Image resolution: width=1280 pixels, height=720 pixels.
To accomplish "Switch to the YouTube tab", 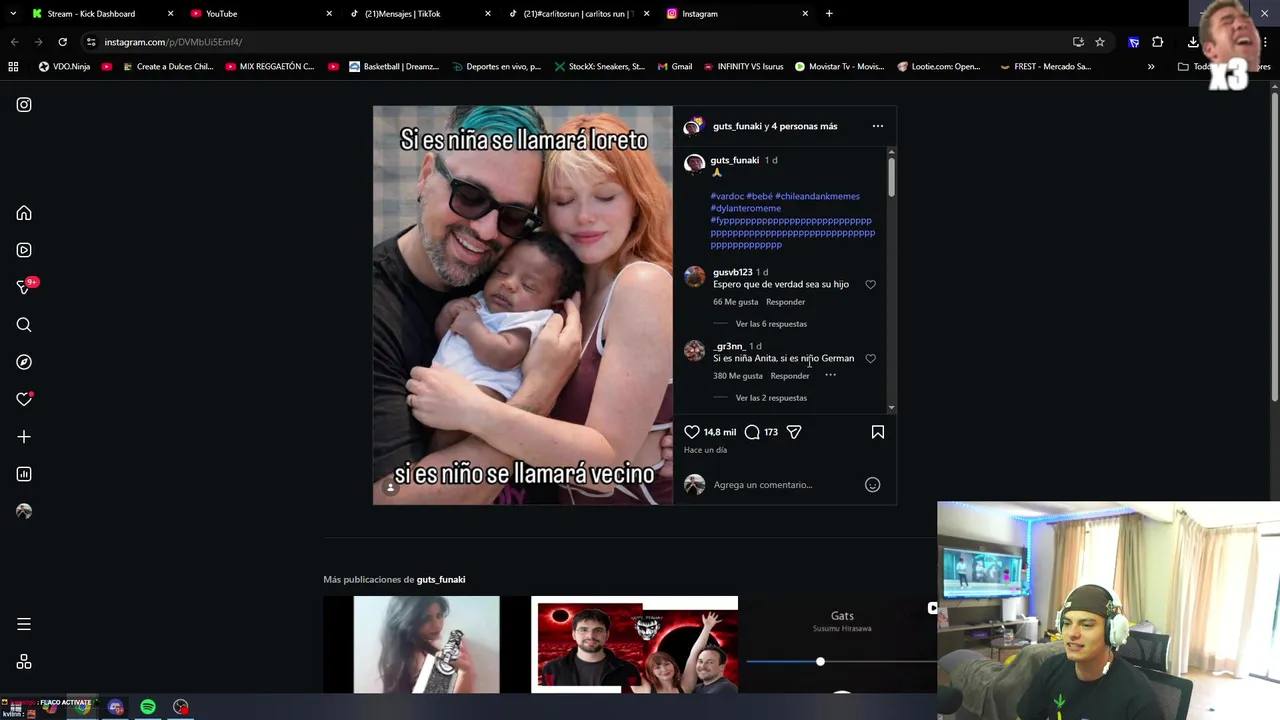I will pyautogui.click(x=260, y=14).
